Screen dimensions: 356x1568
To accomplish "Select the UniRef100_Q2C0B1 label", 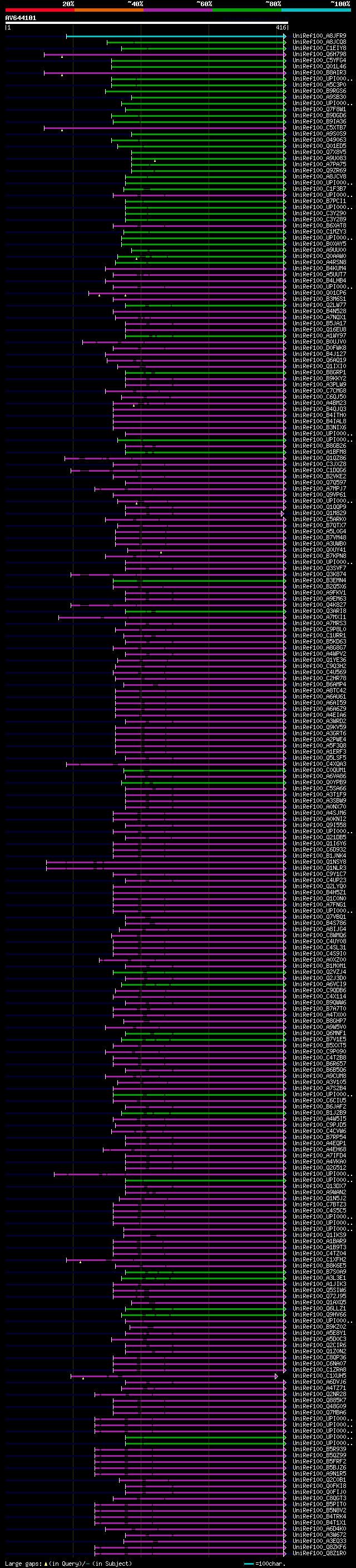I will click(319, 1480).
